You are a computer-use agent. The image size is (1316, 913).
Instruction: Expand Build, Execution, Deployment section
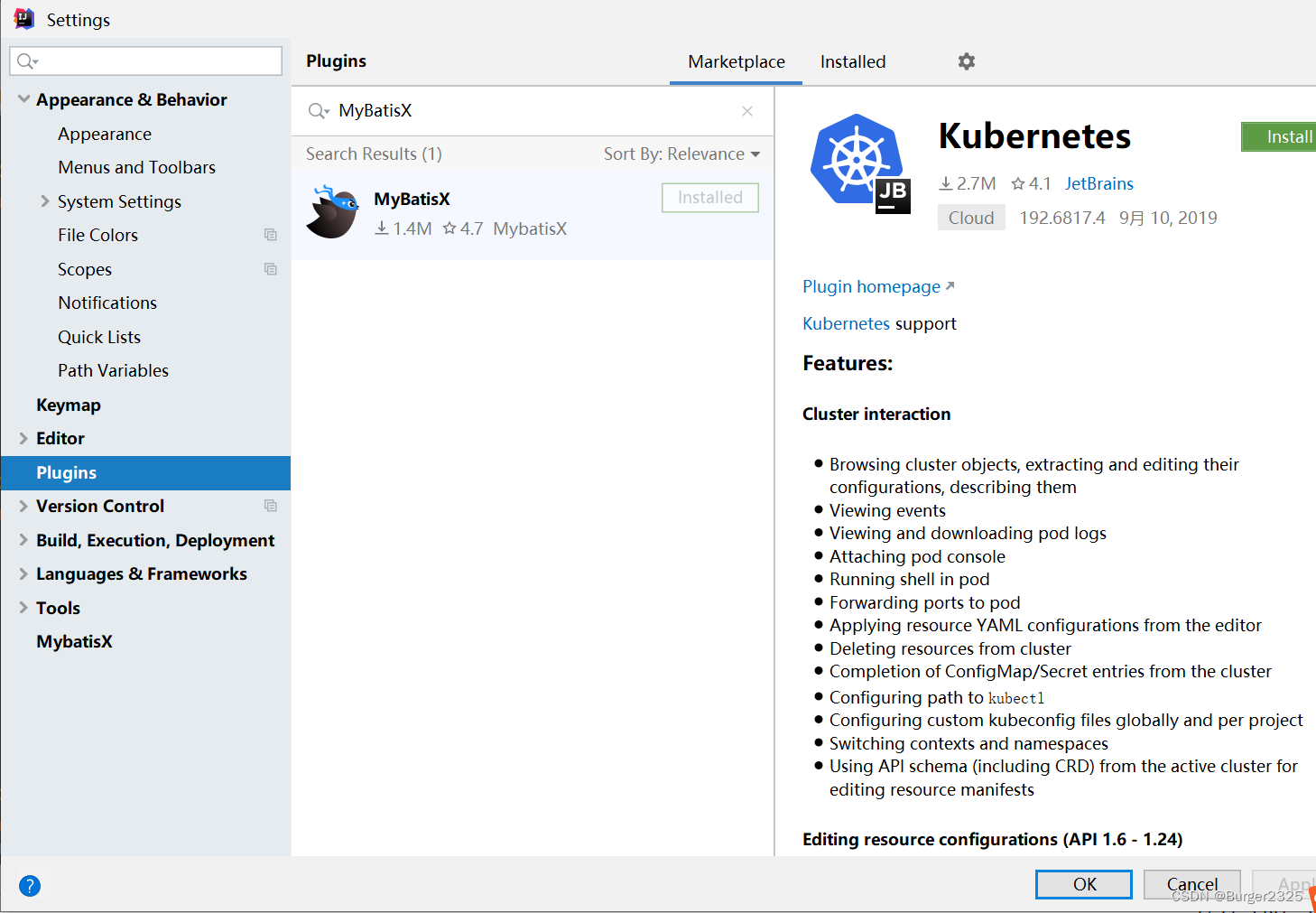(x=23, y=540)
